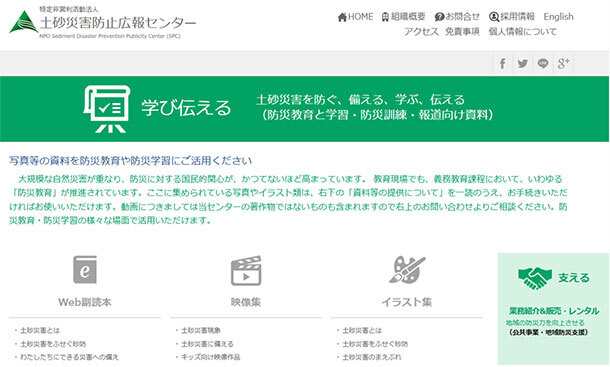Open the お問合せ contact page

(x=457, y=17)
